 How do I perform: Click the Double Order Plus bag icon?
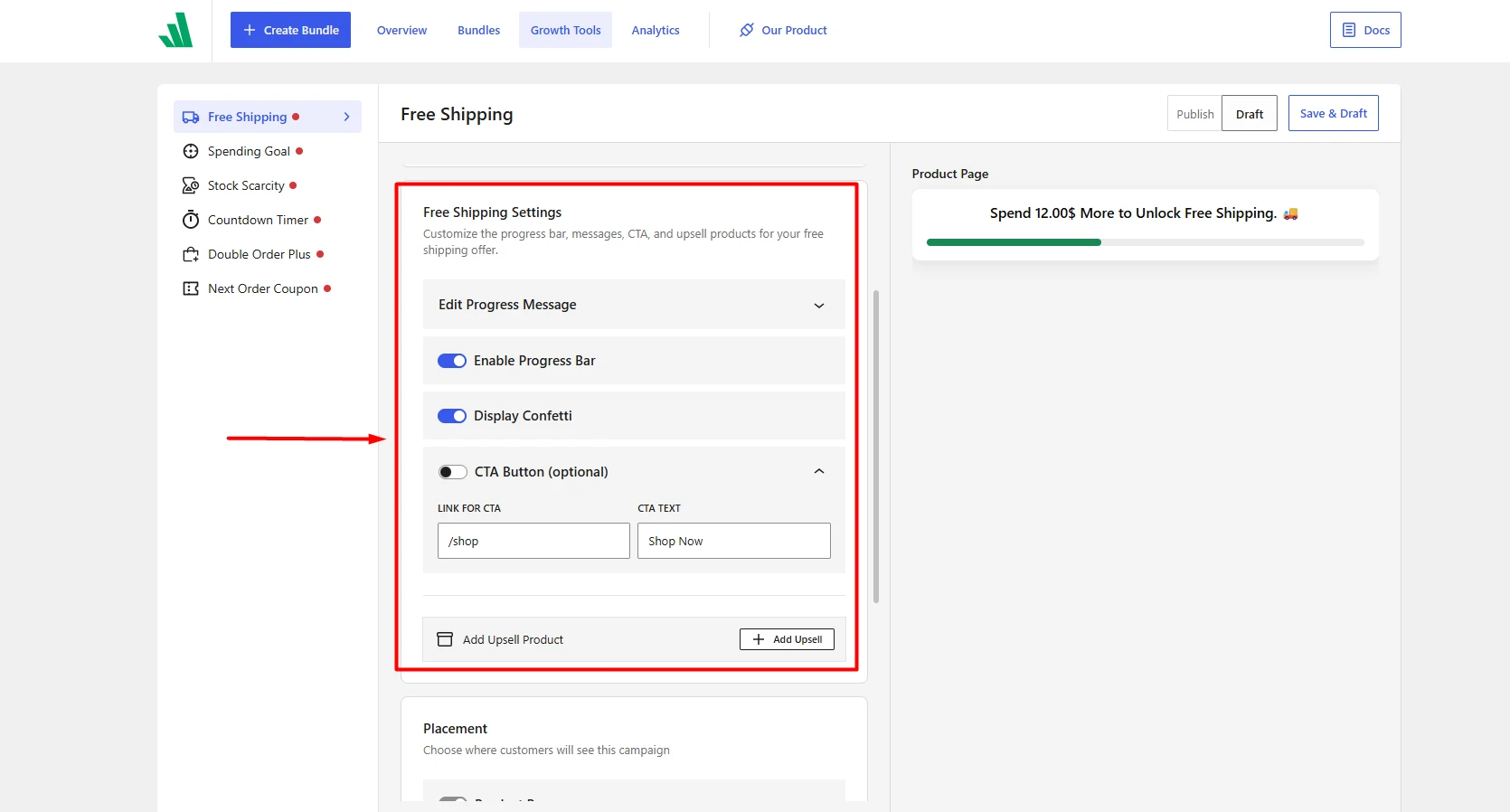tap(191, 254)
